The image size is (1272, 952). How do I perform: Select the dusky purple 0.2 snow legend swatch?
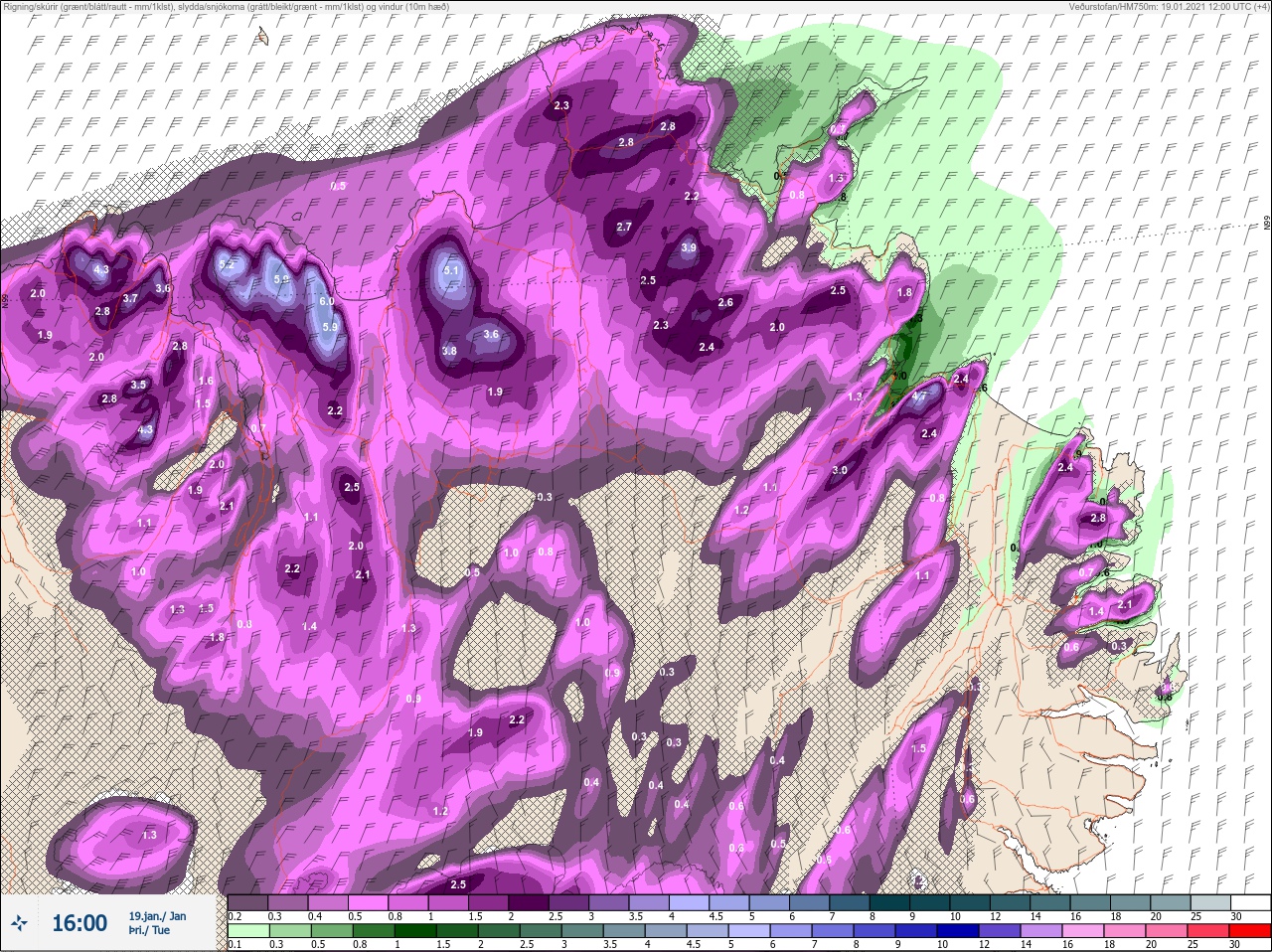pos(247,902)
